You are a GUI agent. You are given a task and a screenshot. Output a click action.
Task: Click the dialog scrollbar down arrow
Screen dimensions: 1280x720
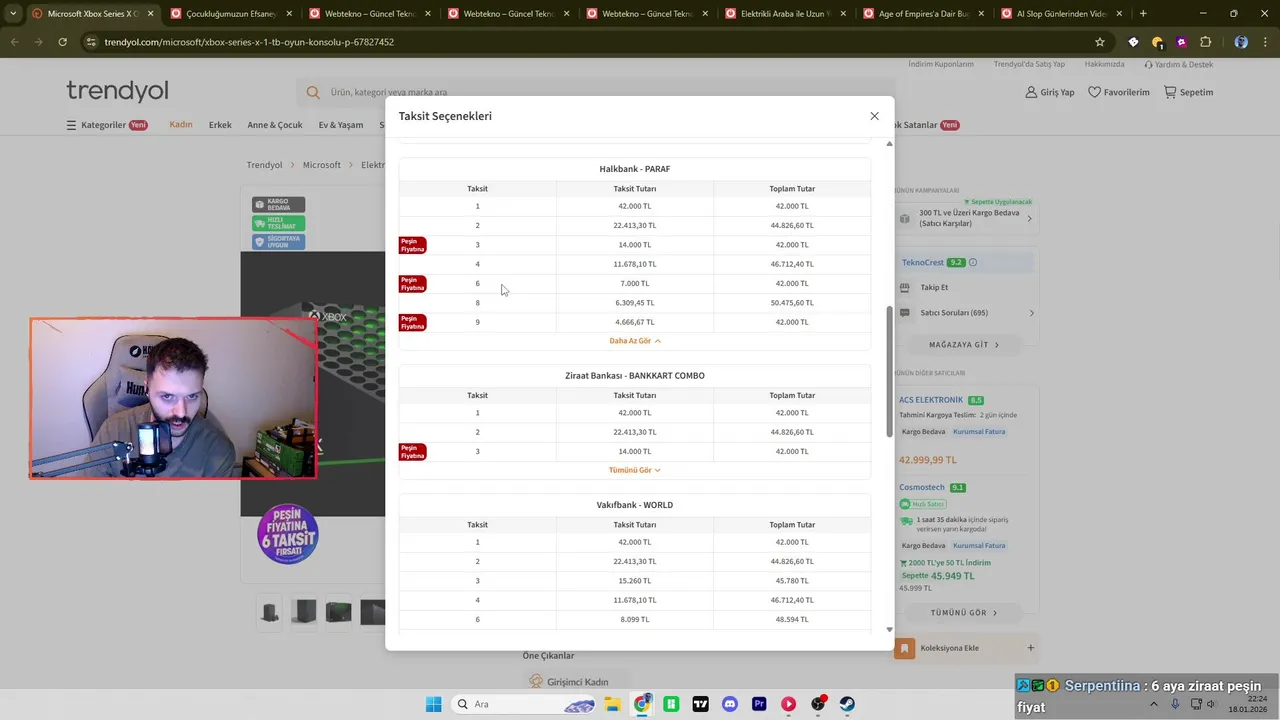click(x=889, y=629)
